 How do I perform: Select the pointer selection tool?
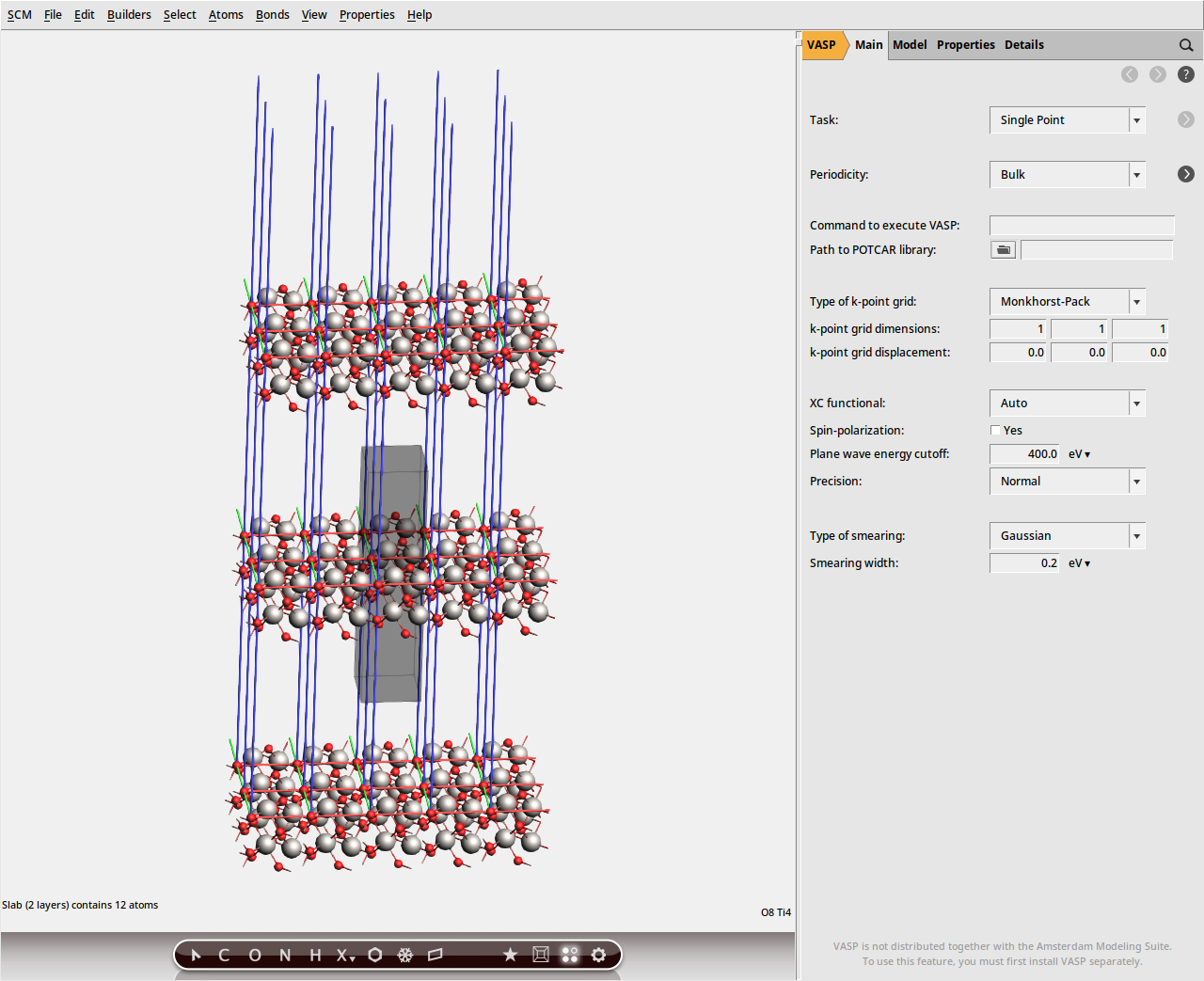196,955
